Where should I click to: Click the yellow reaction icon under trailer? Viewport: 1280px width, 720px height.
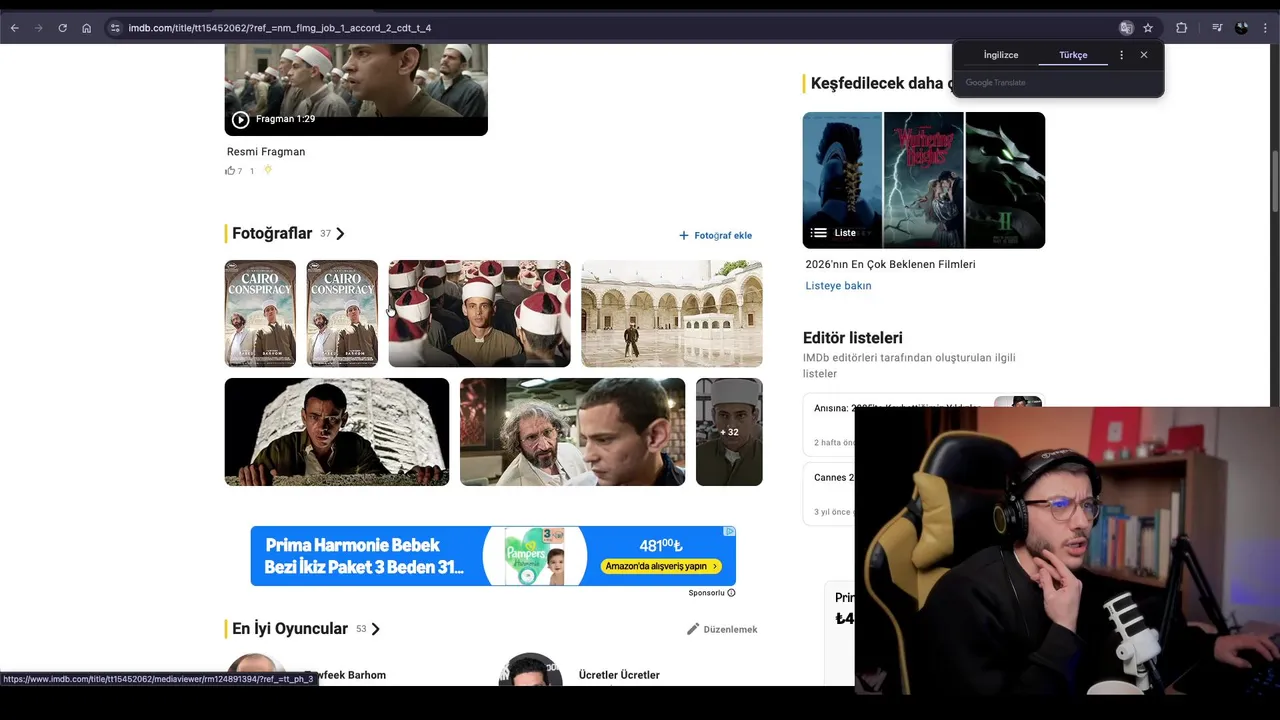coord(268,170)
